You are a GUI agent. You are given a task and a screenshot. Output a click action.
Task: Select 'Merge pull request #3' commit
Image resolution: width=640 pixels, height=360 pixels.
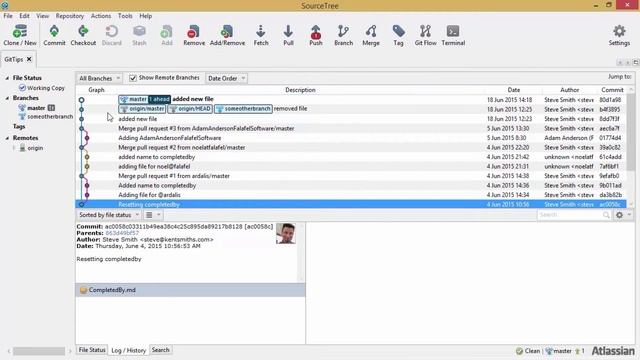351,128
